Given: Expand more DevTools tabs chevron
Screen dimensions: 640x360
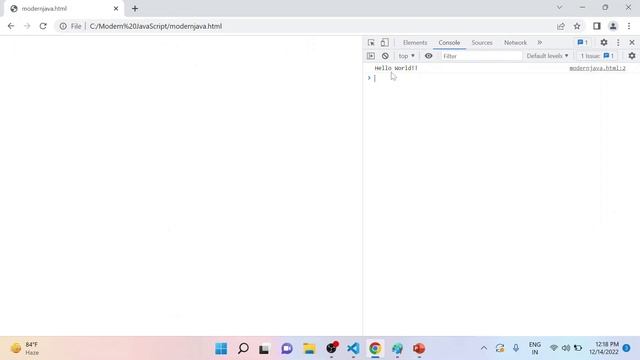Looking at the screenshot, I should tap(540, 42).
